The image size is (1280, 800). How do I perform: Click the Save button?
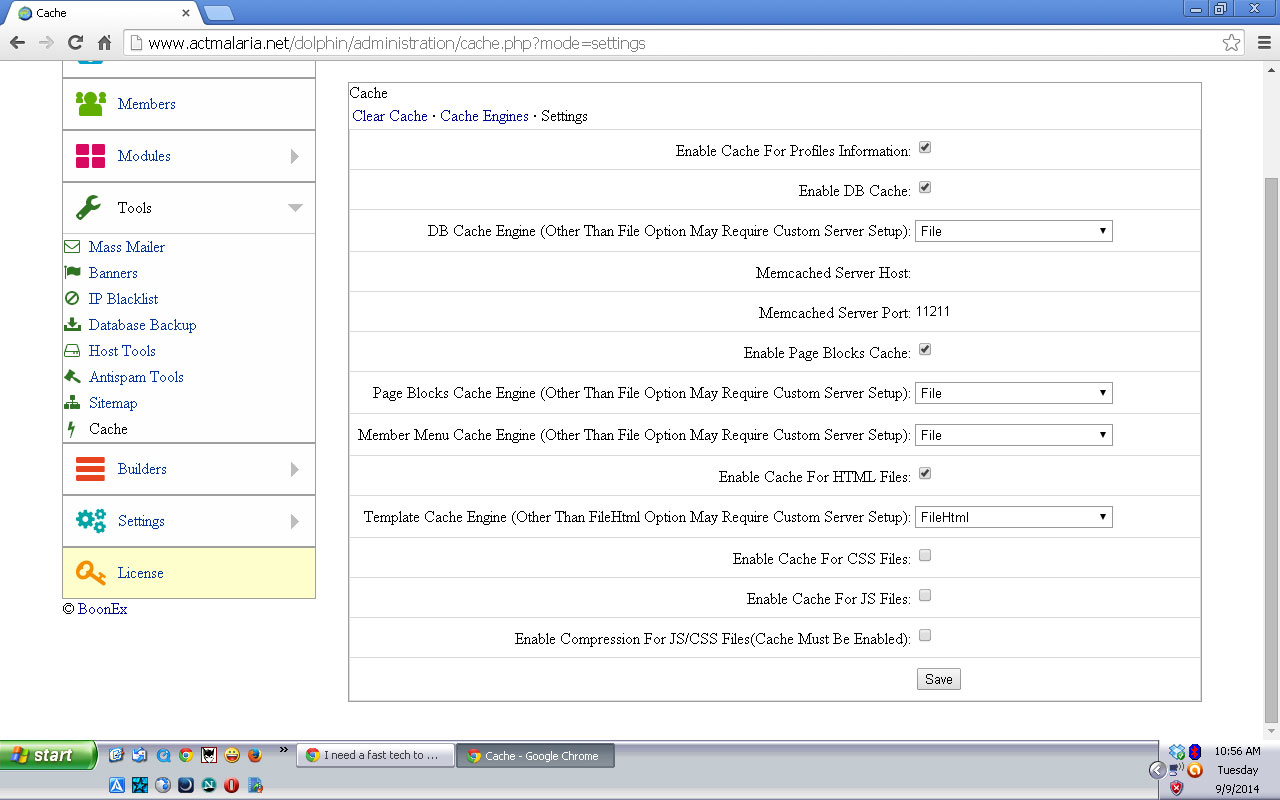[938, 679]
